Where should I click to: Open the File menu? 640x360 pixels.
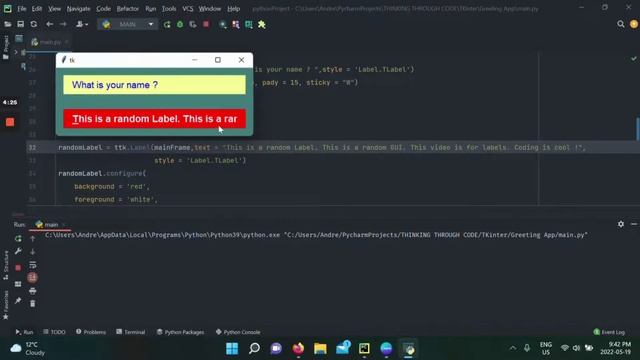click(21, 9)
